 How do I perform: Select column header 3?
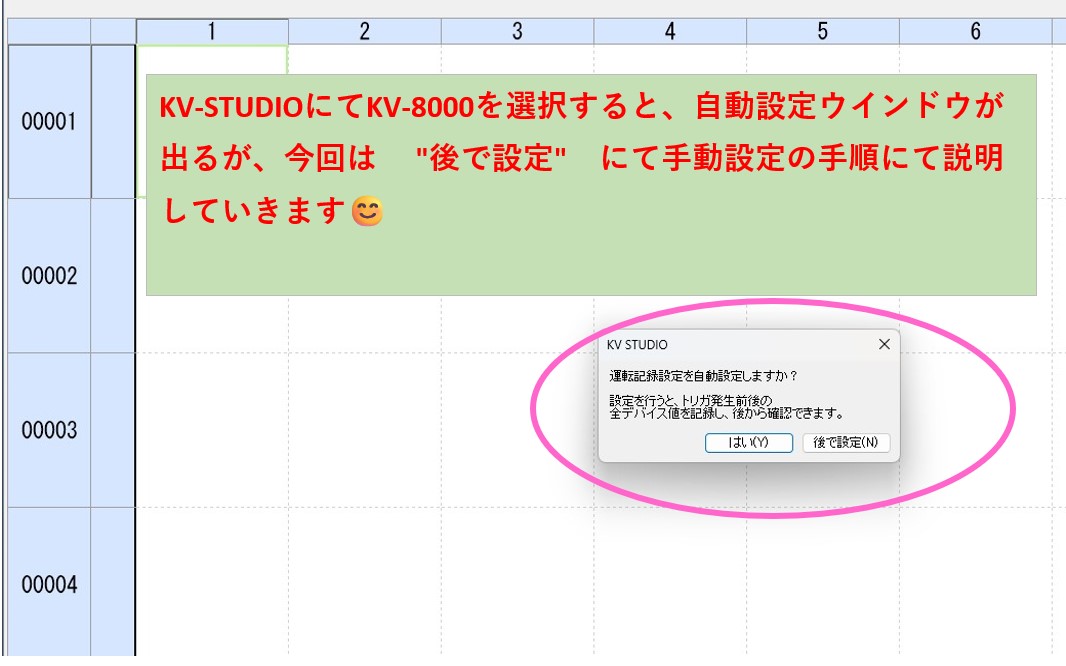(x=517, y=32)
